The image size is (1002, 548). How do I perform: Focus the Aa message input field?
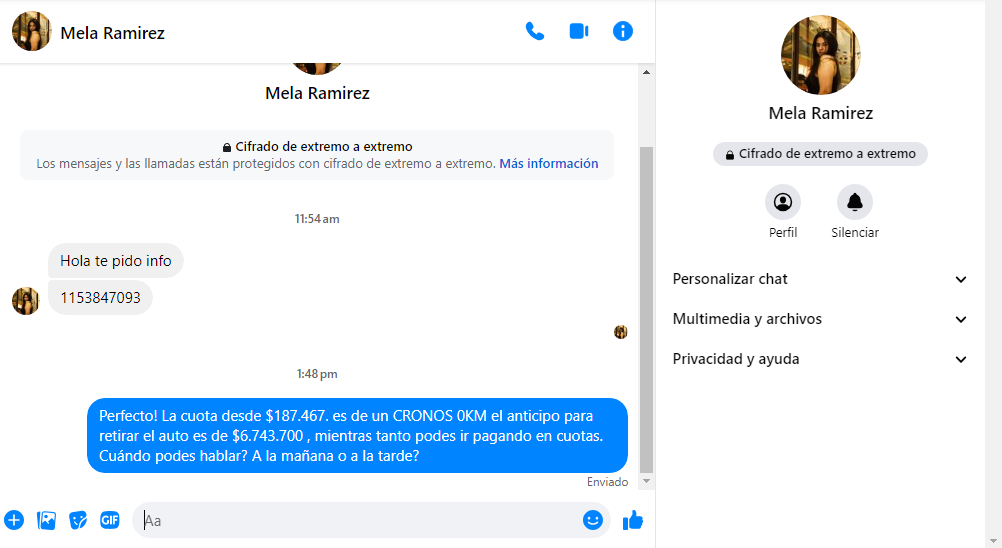point(358,520)
